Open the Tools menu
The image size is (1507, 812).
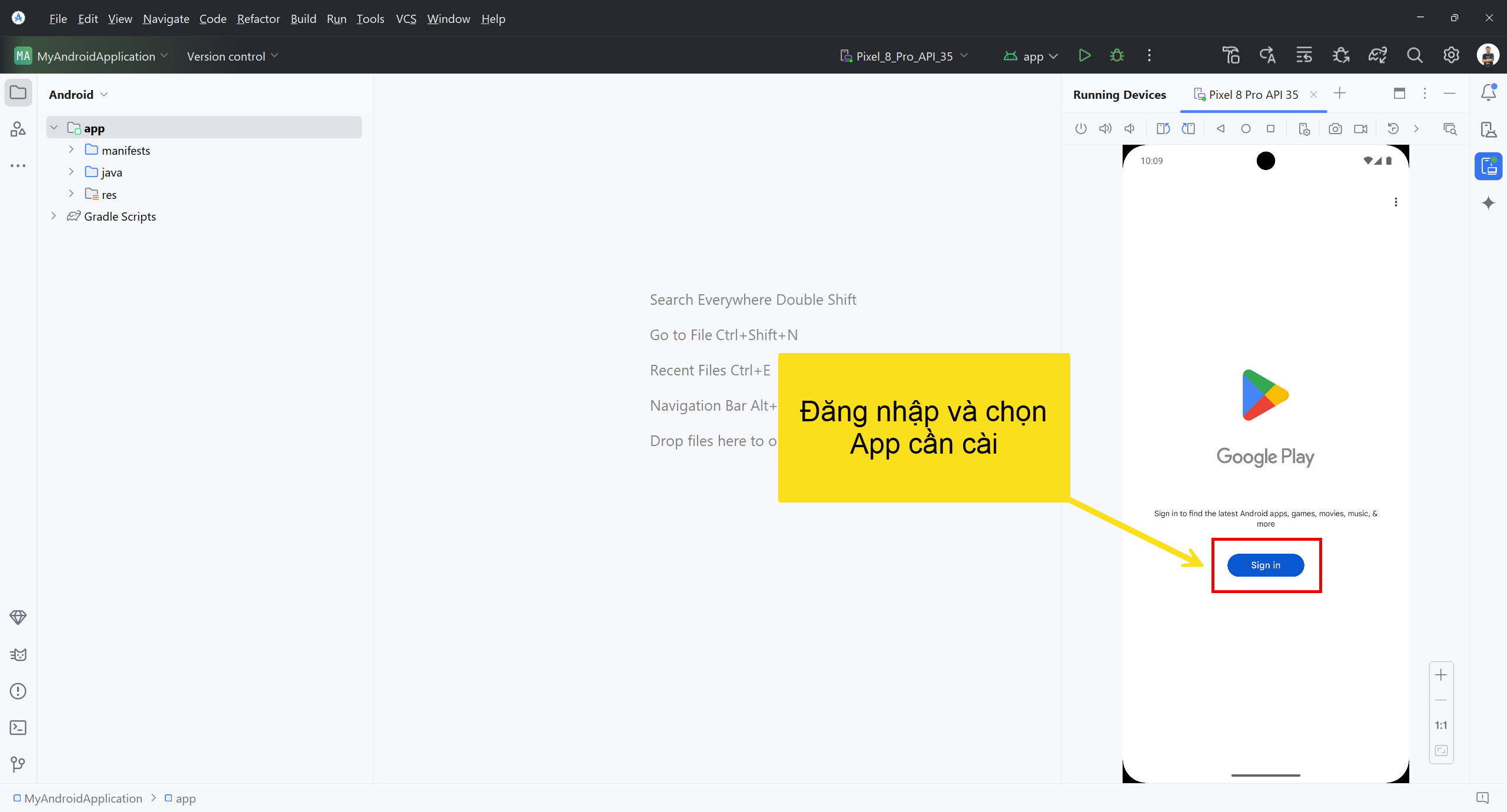click(370, 19)
